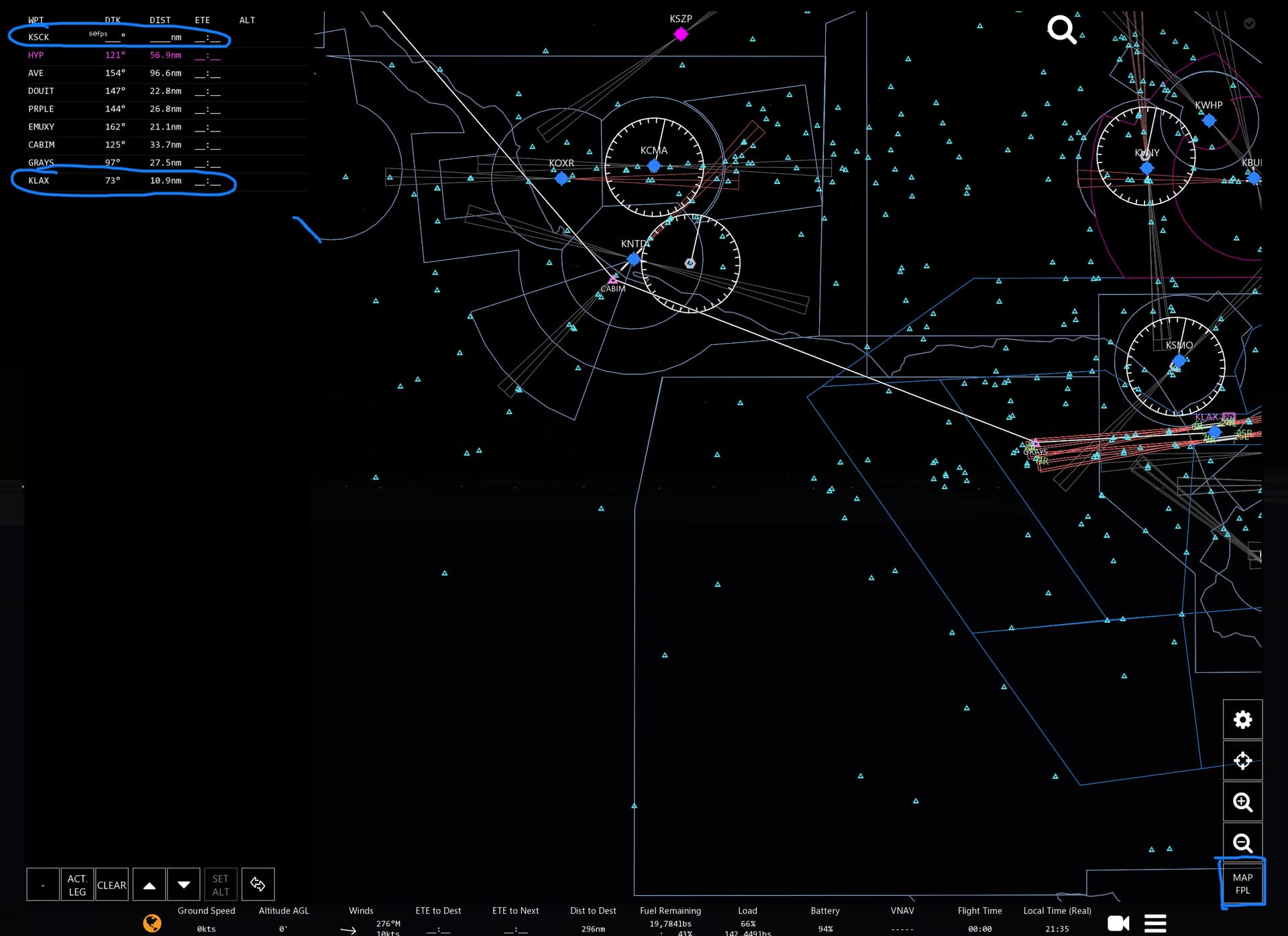The width and height of the screenshot is (1288, 936).
Task: Zoom out of the map
Action: (x=1242, y=843)
